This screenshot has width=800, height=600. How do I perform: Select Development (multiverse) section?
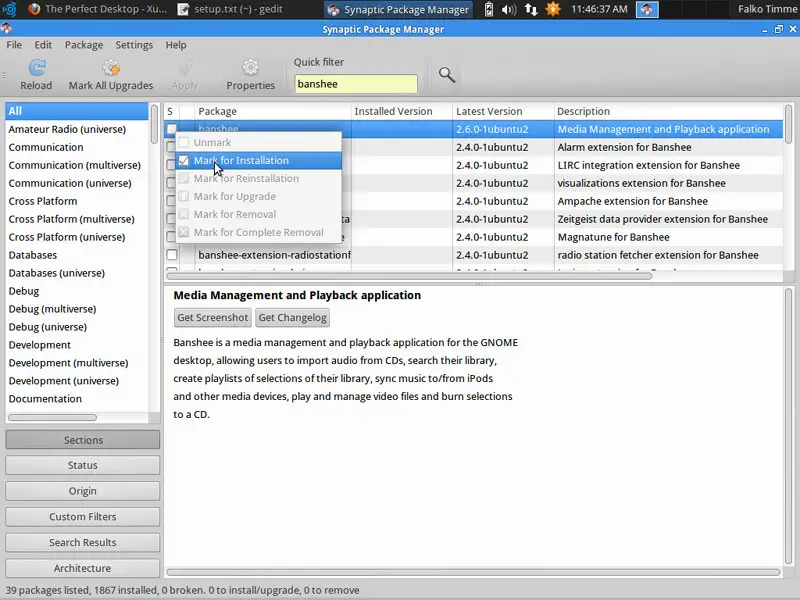[77, 363]
